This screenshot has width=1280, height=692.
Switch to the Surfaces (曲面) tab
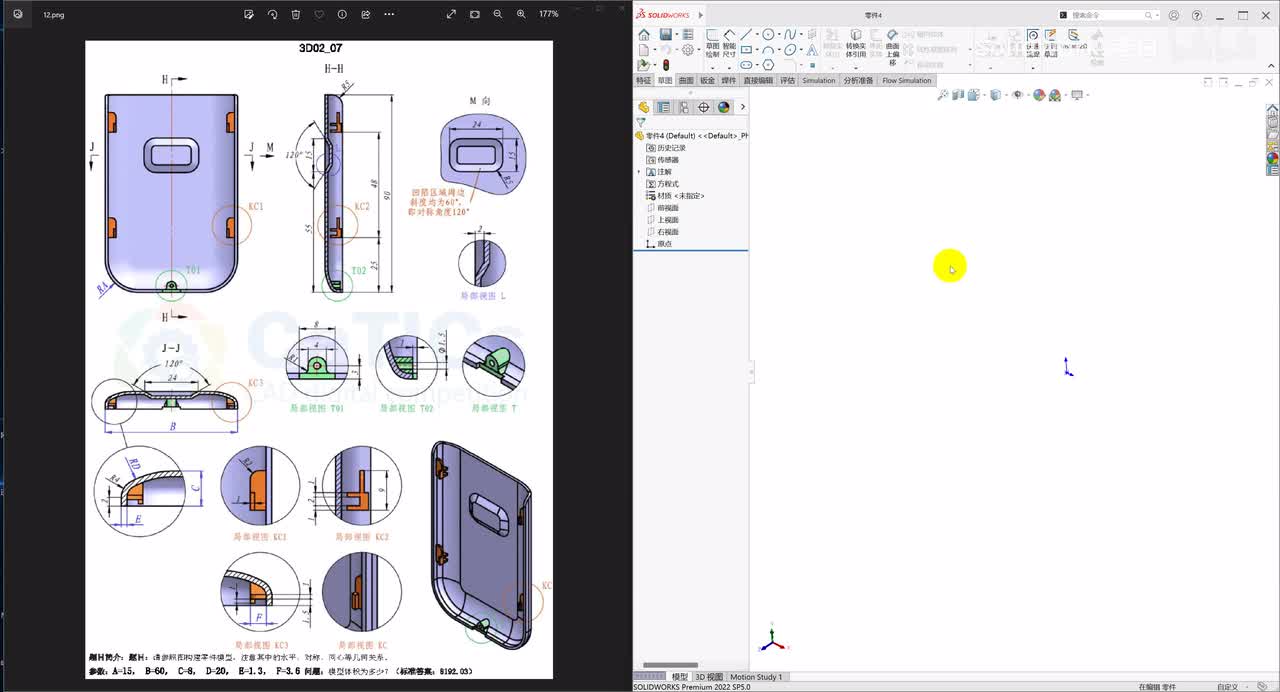click(686, 80)
